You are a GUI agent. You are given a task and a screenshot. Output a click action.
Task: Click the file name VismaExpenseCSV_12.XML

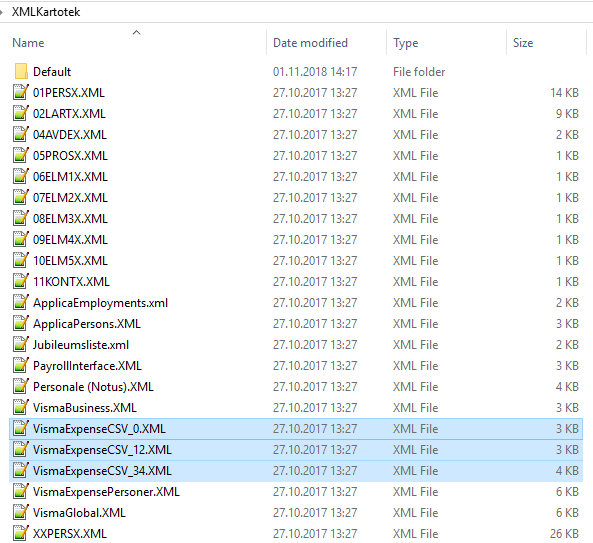click(x=102, y=450)
